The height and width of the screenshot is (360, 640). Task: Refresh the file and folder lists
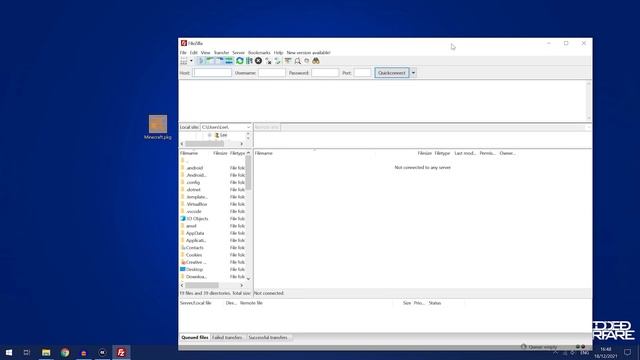pos(240,61)
